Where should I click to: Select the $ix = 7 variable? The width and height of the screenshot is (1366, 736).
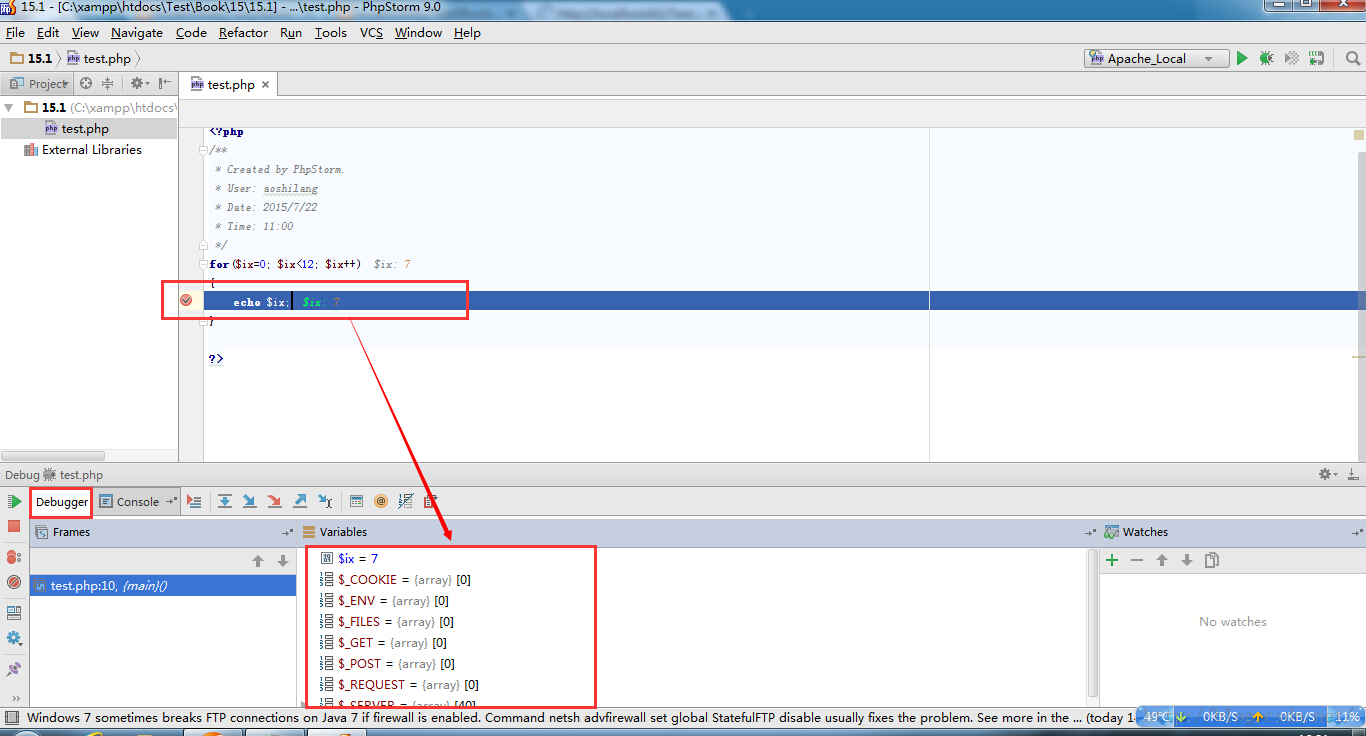348,559
